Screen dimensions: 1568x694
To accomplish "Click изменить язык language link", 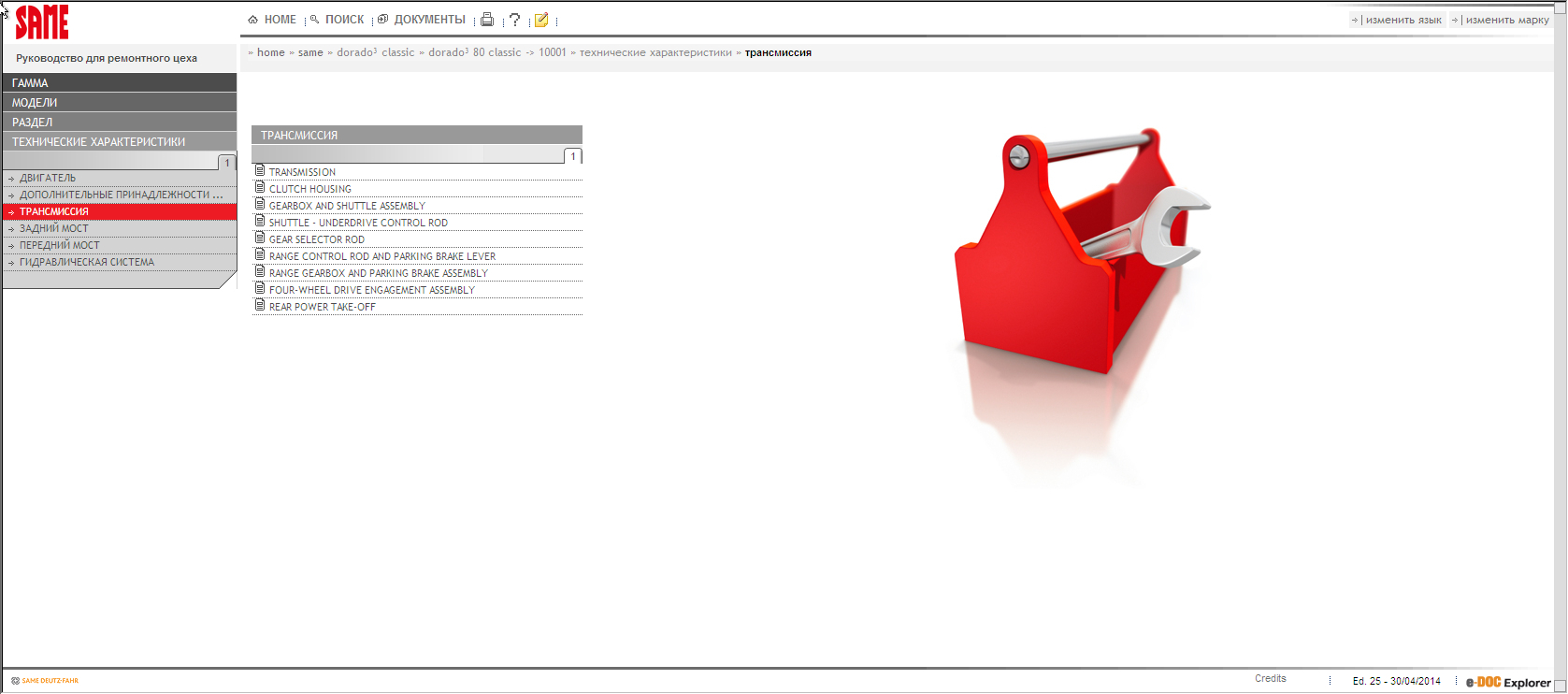I will (1403, 20).
